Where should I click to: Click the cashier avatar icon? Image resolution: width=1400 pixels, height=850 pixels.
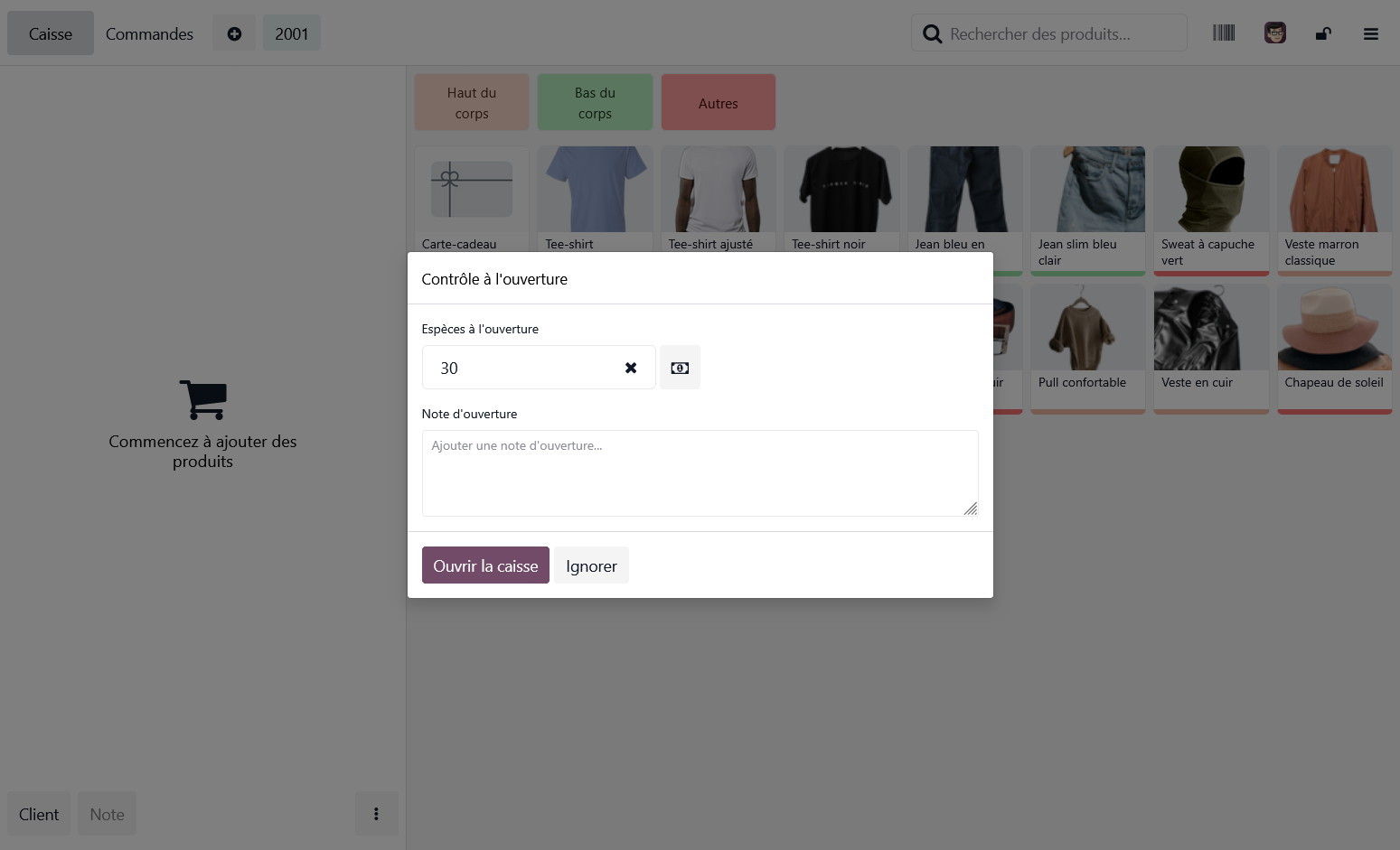(x=1274, y=33)
